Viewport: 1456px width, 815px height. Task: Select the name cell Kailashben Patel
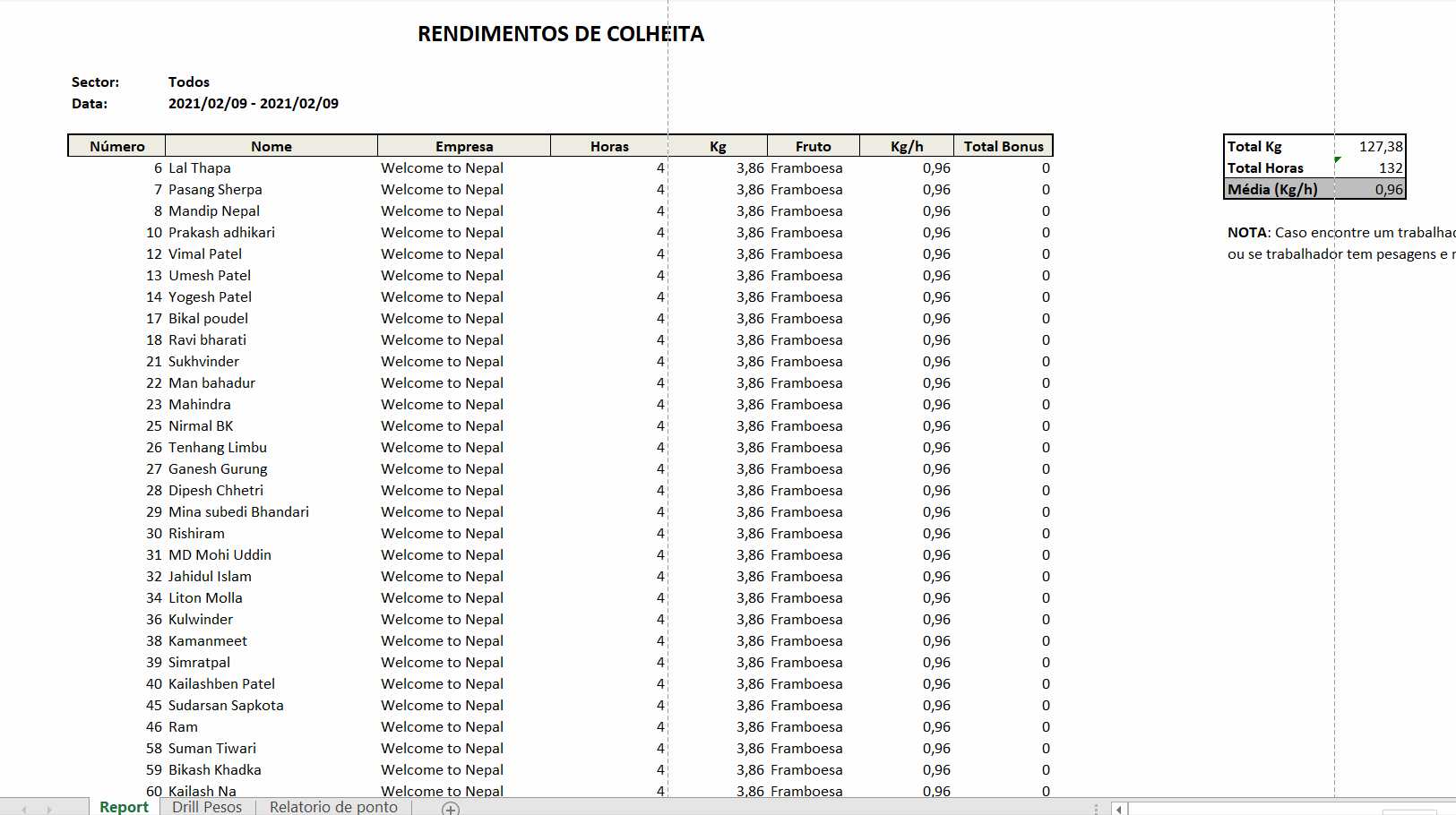(x=221, y=683)
